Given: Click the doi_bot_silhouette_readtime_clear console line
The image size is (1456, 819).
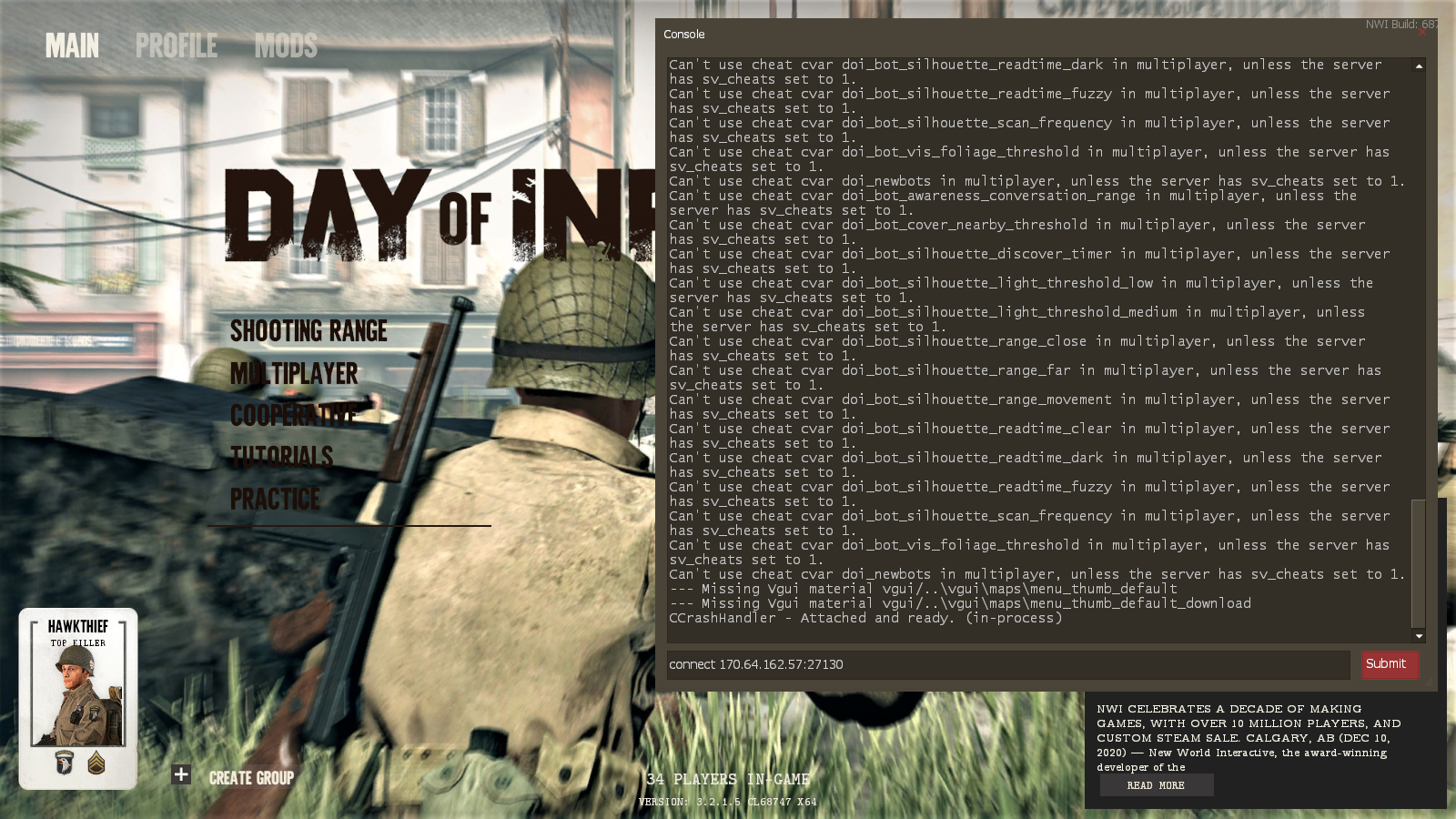Looking at the screenshot, I should [1029, 436].
